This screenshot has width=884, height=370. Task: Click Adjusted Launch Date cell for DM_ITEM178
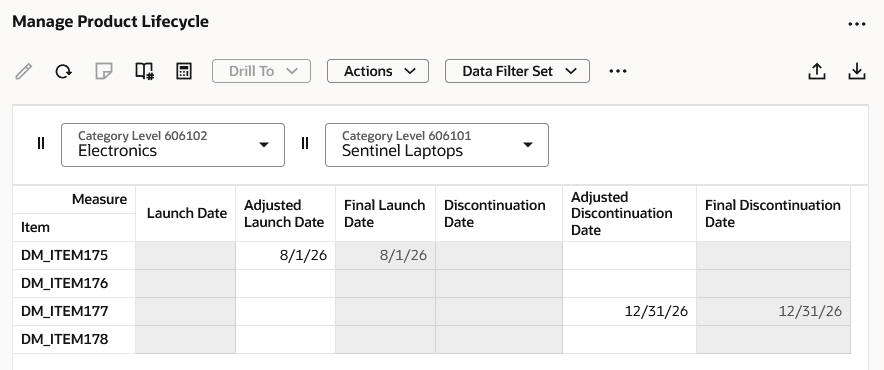[285, 340]
